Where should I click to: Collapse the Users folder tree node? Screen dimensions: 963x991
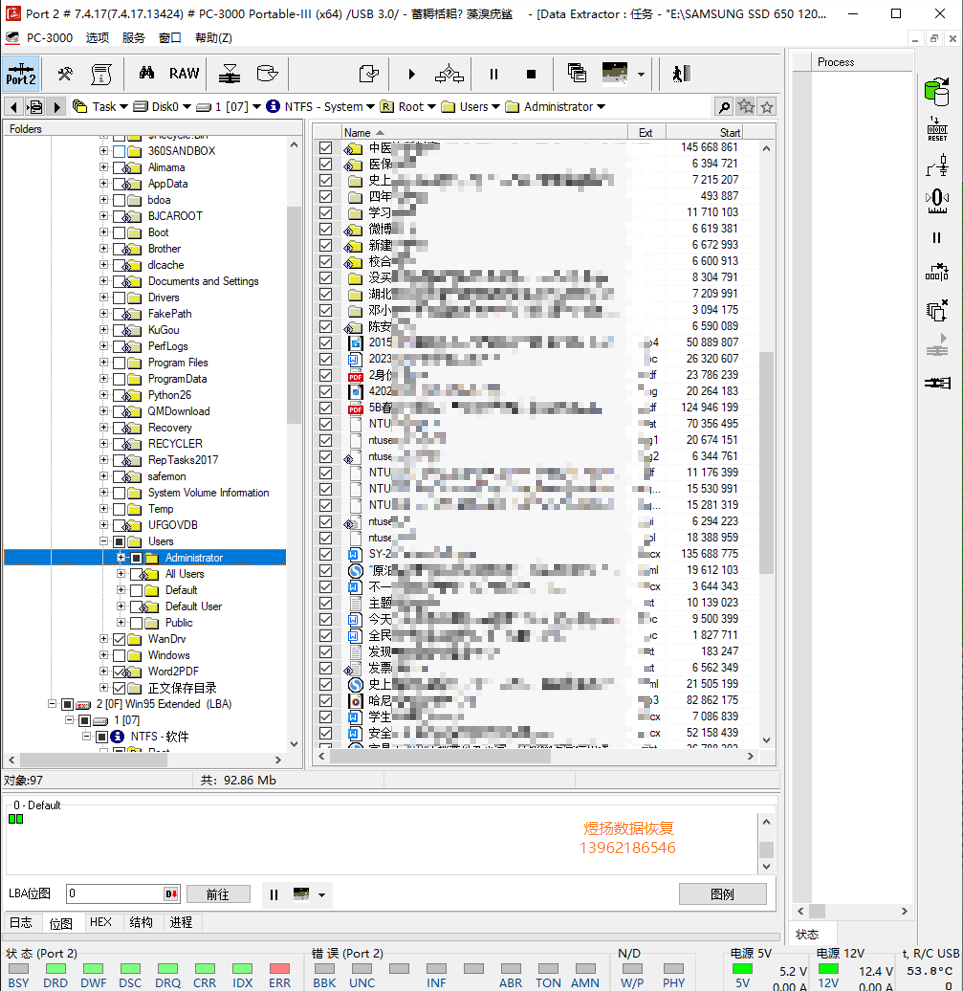point(104,541)
